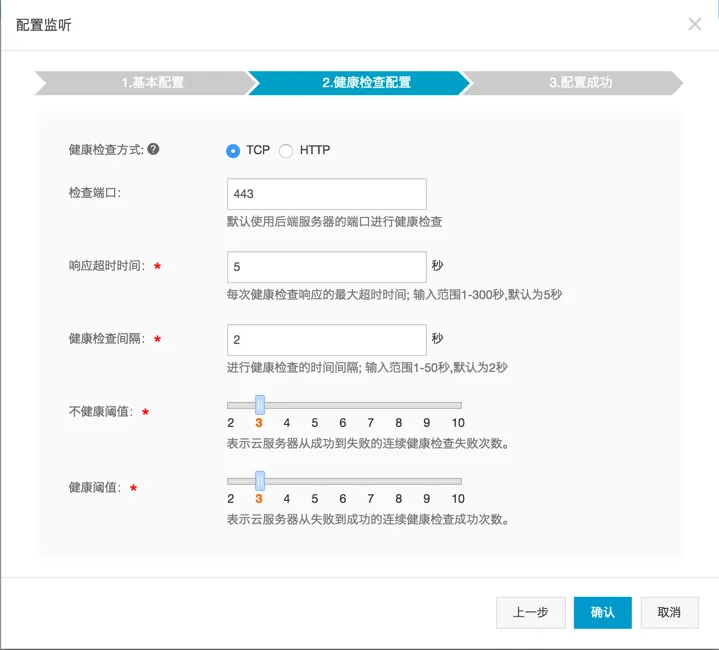Image resolution: width=719 pixels, height=650 pixels.
Task: Click the 不健康阈值 slider handle
Action: click(260, 405)
